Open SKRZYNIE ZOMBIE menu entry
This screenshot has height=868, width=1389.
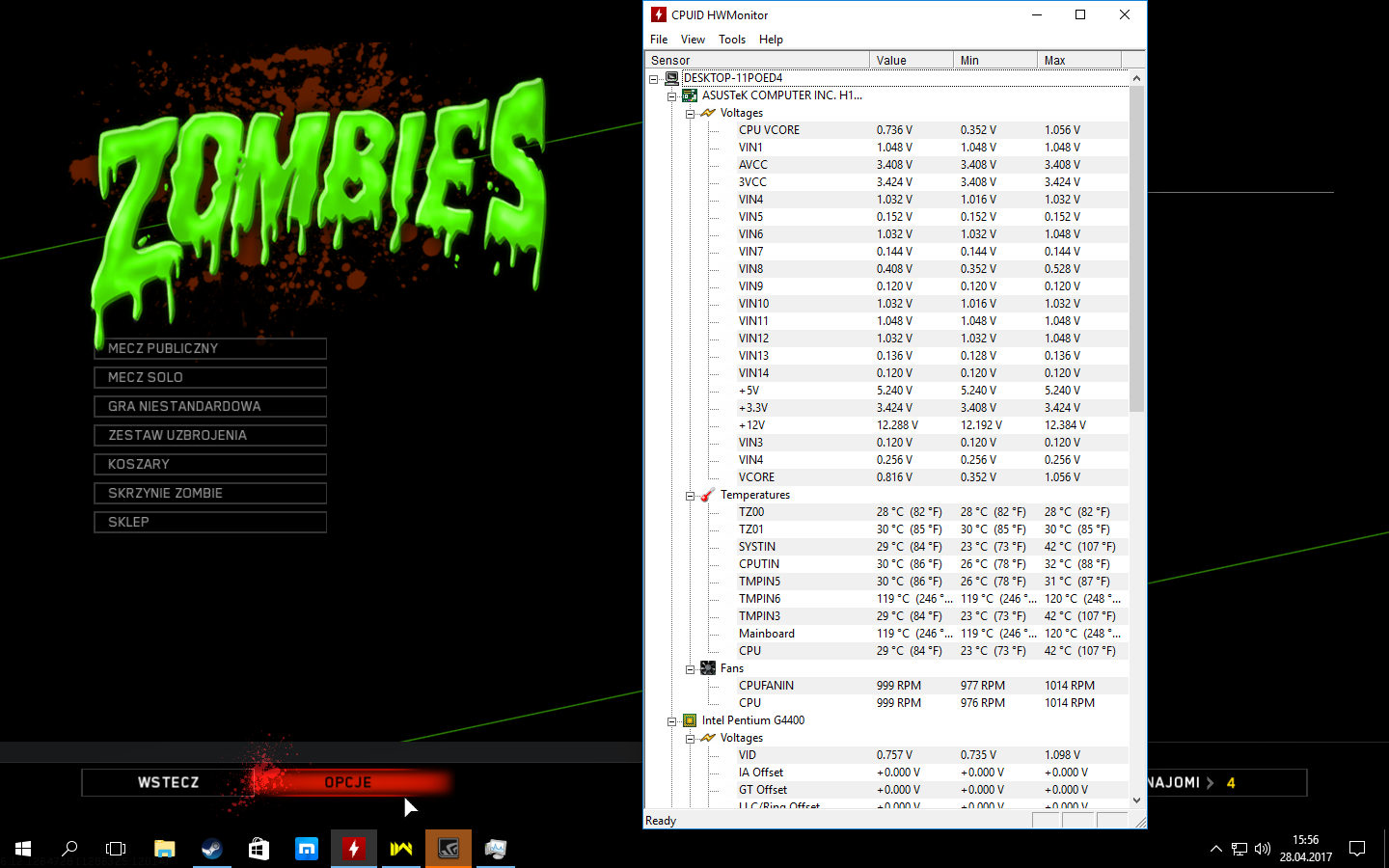[210, 493]
